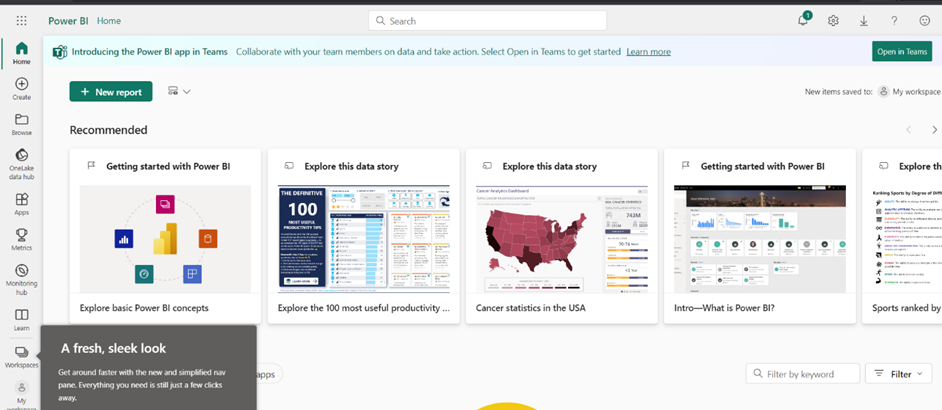Click the download icon in header

coord(864,21)
